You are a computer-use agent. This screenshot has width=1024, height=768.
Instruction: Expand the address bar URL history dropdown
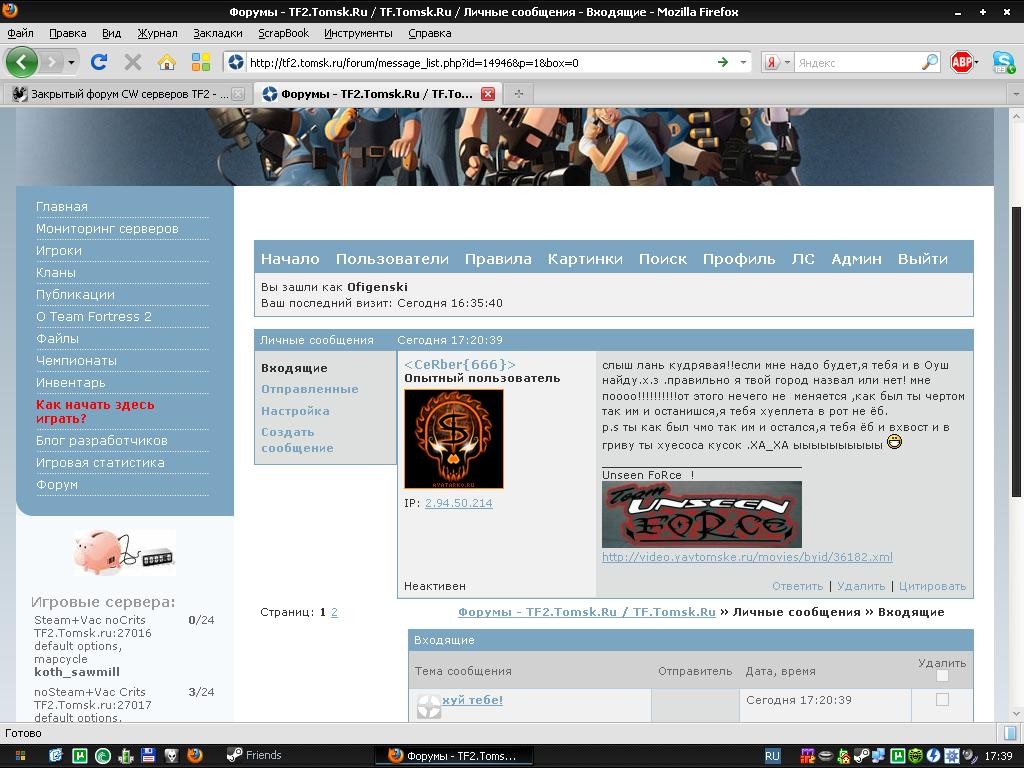click(743, 63)
